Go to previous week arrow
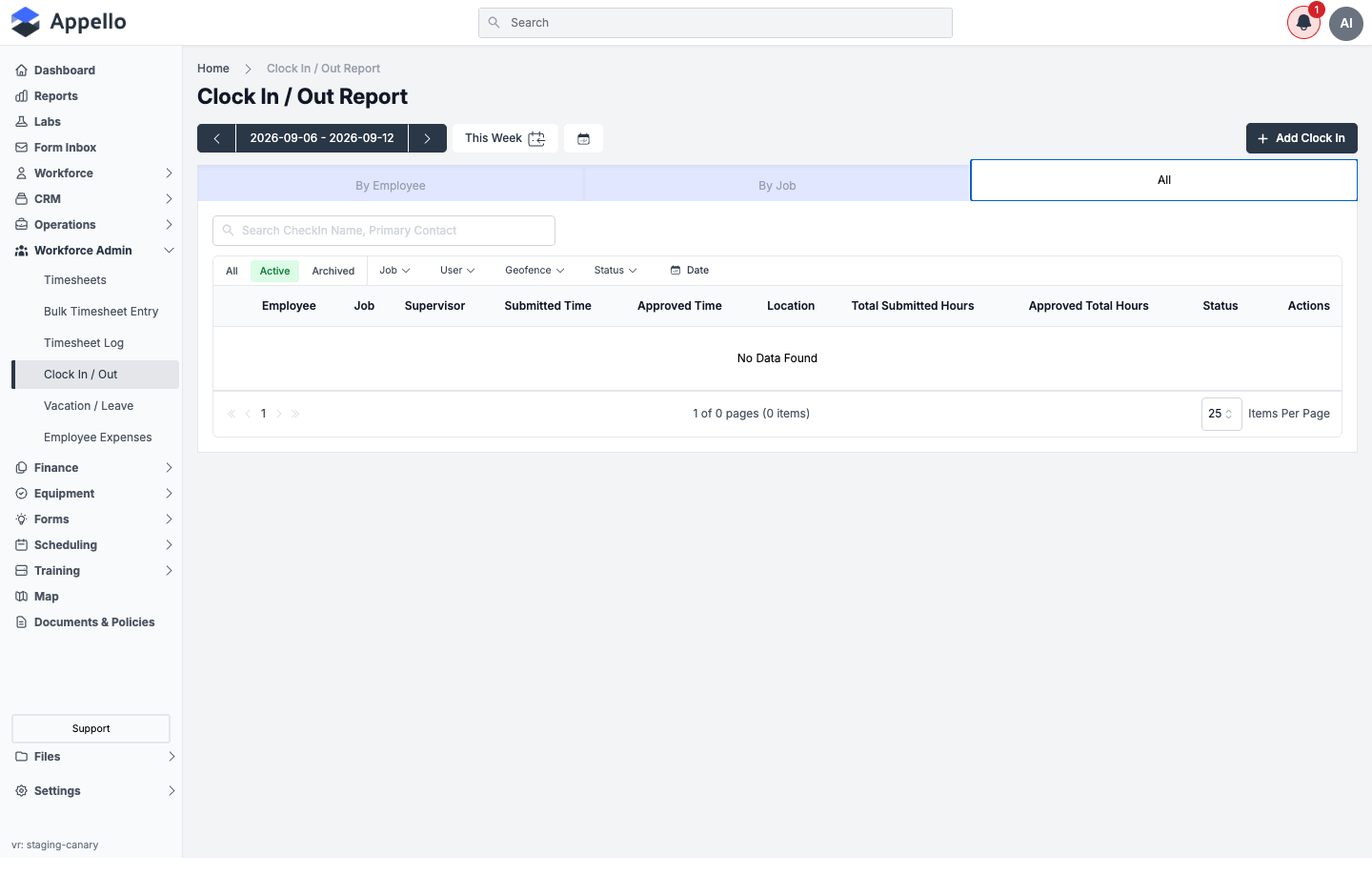1372x875 pixels. click(216, 138)
